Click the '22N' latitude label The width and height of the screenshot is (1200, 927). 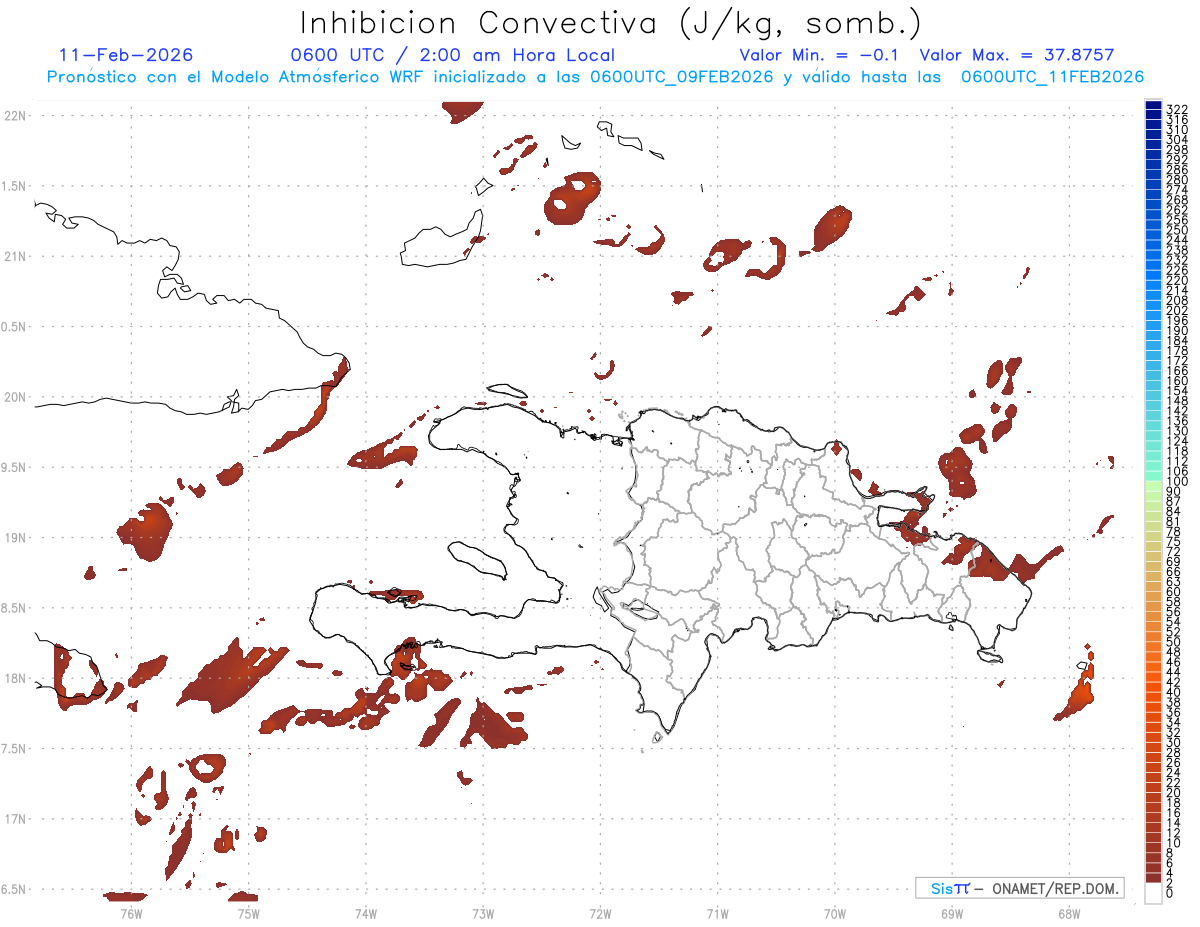15,116
